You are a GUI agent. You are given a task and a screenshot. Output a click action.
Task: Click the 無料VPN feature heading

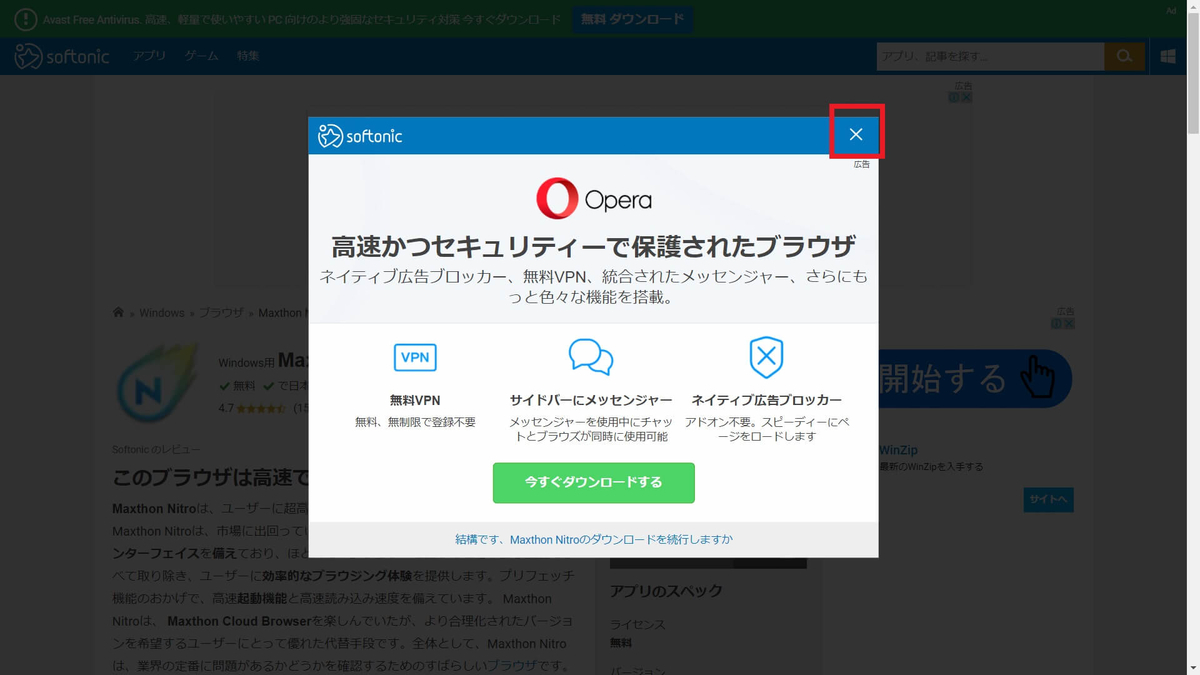(415, 400)
